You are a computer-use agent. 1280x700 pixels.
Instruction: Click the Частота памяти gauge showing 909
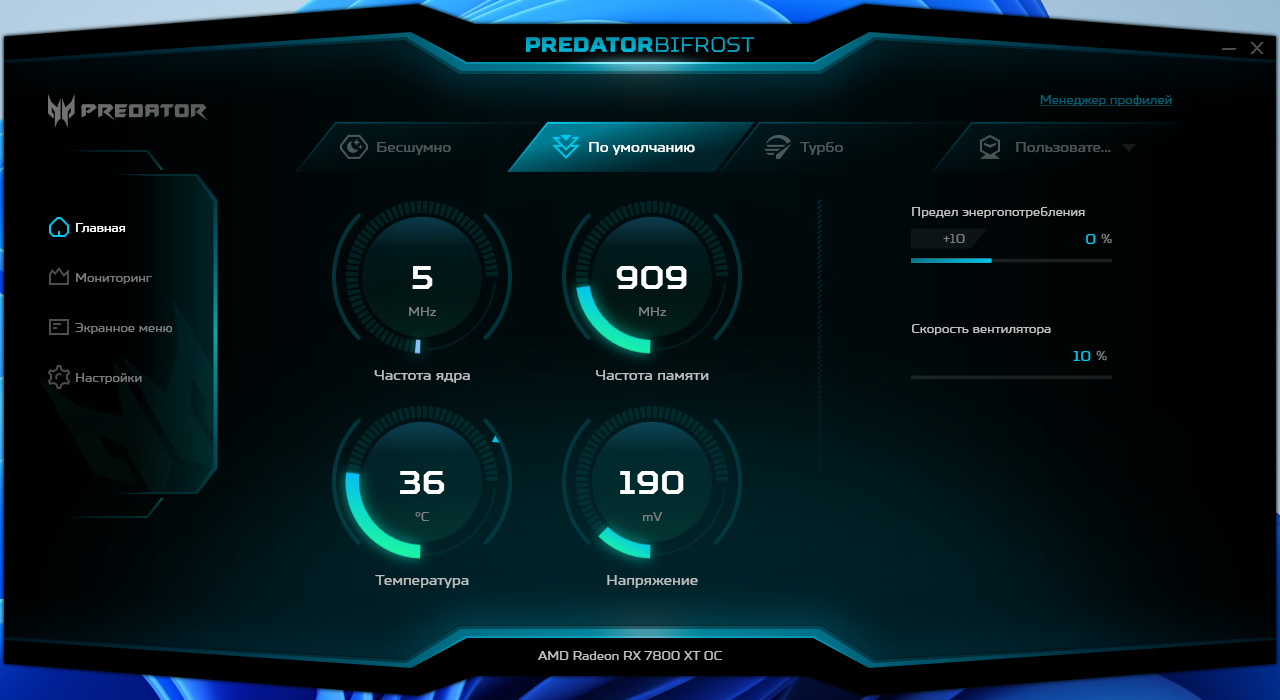coord(652,277)
